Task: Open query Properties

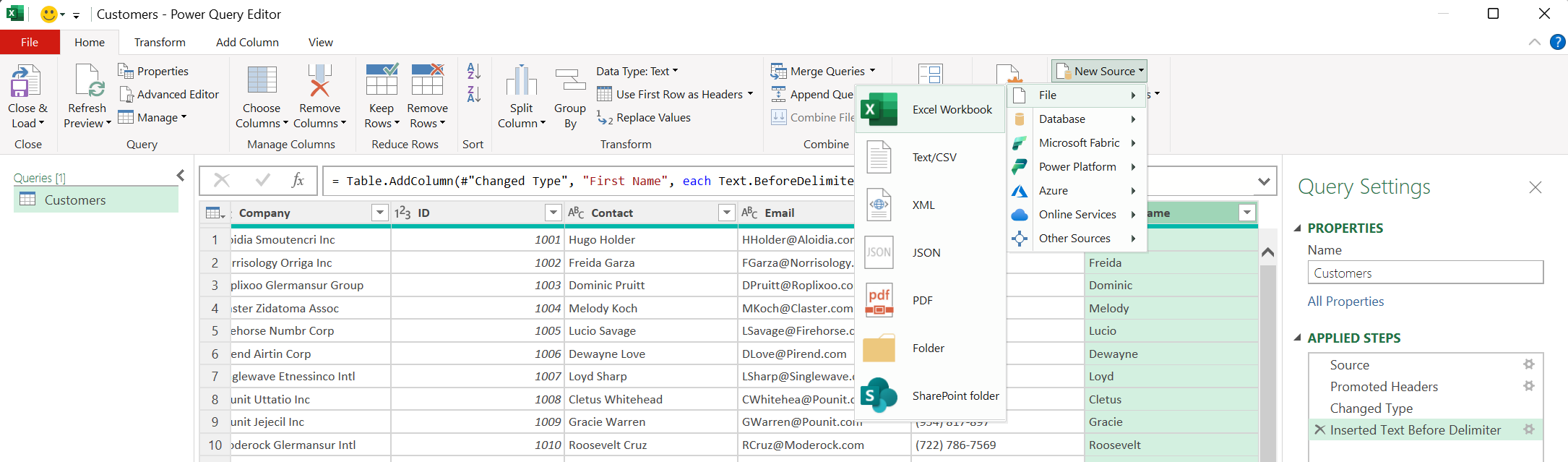Action: pos(153,71)
